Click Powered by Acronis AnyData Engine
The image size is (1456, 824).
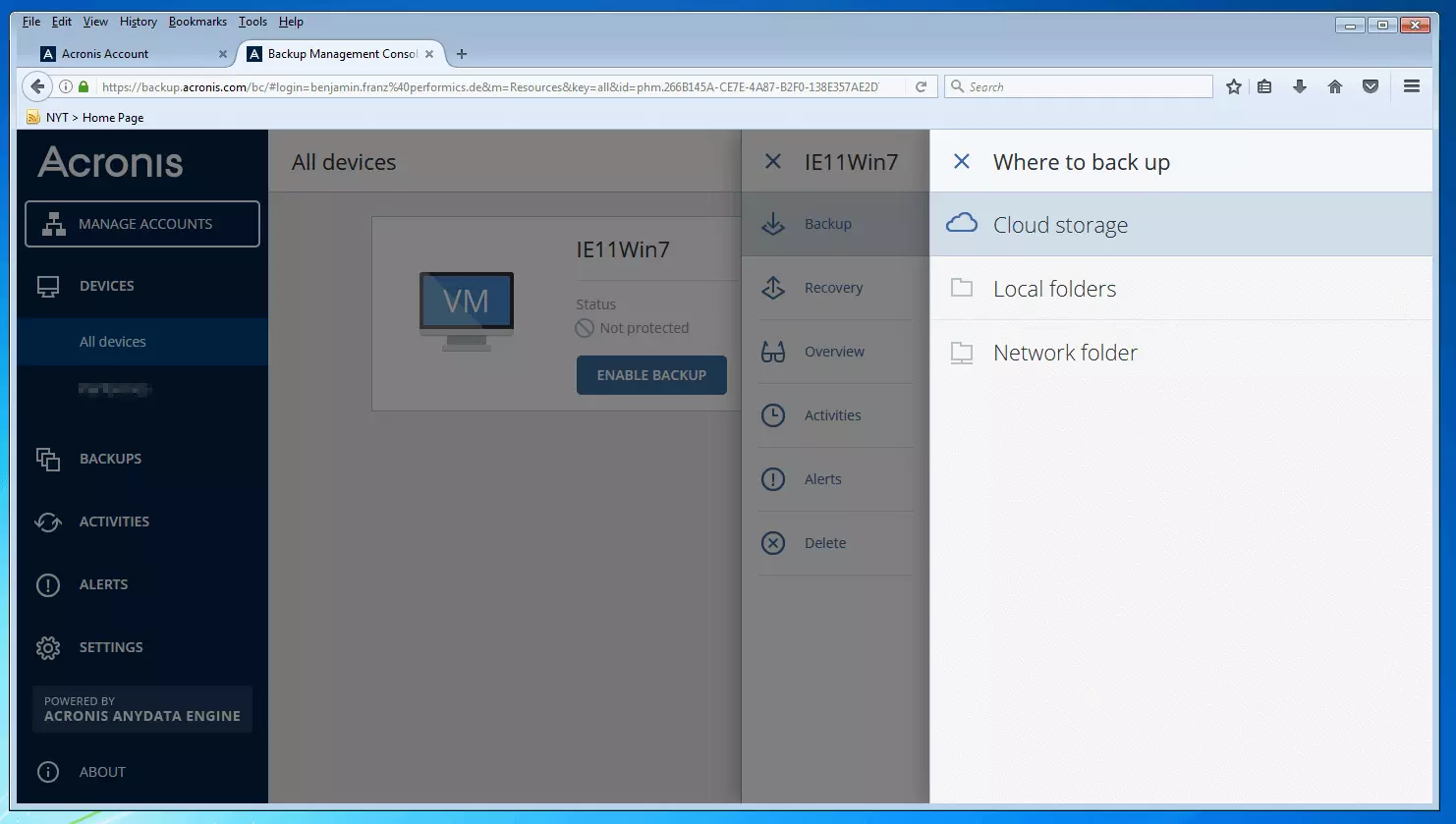[142, 709]
